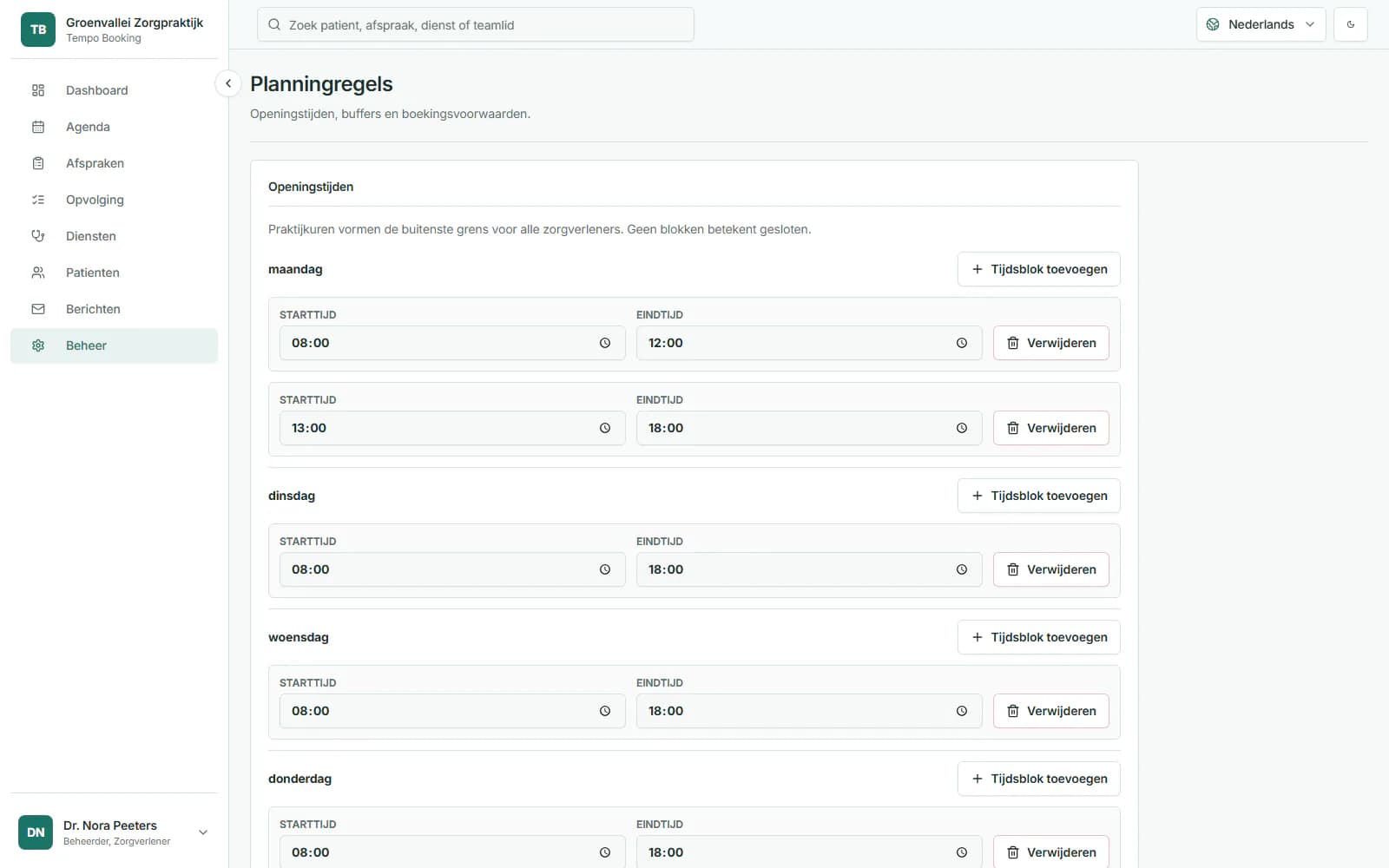Viewport: 1389px width, 868px height.
Task: Click the globe icon beside Nederlands
Action: pos(1213,24)
